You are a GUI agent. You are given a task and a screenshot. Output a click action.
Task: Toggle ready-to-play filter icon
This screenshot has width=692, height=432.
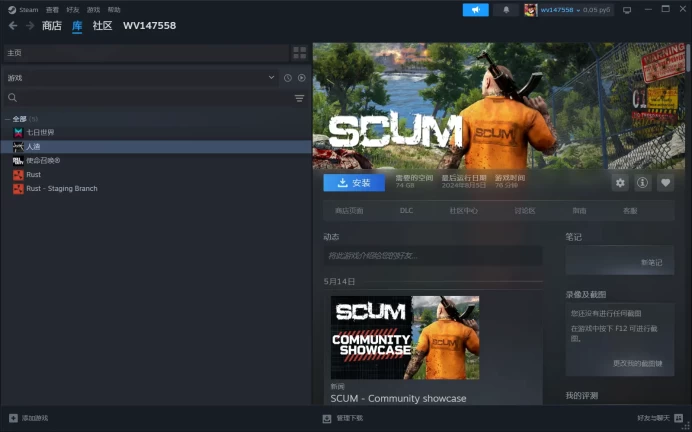tap(301, 78)
